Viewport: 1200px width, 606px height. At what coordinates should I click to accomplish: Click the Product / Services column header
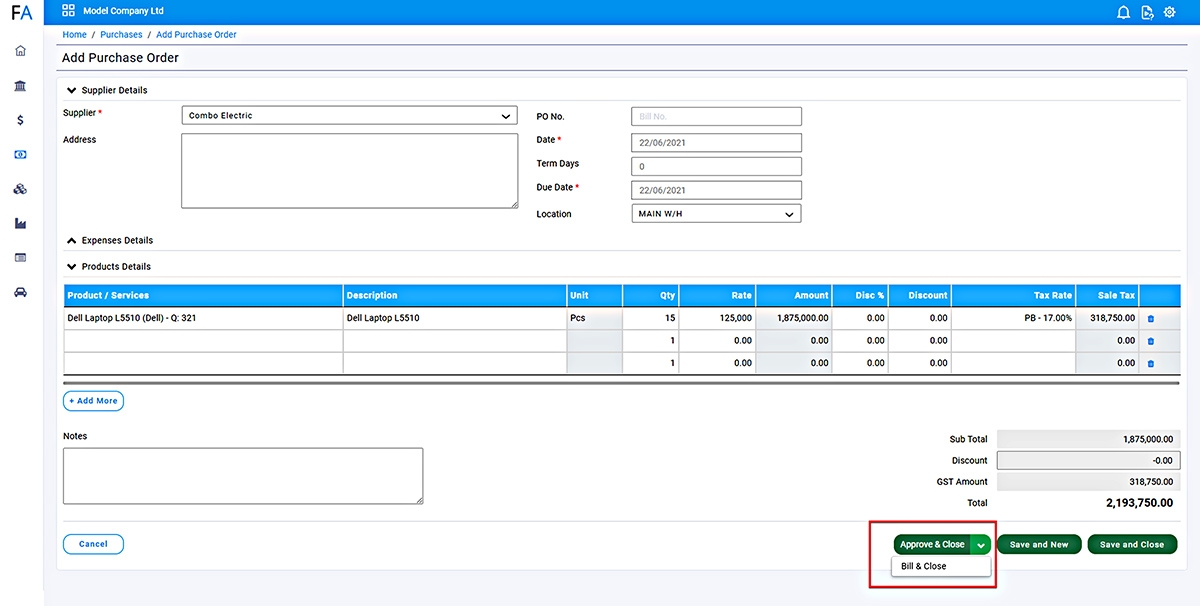[204, 296]
